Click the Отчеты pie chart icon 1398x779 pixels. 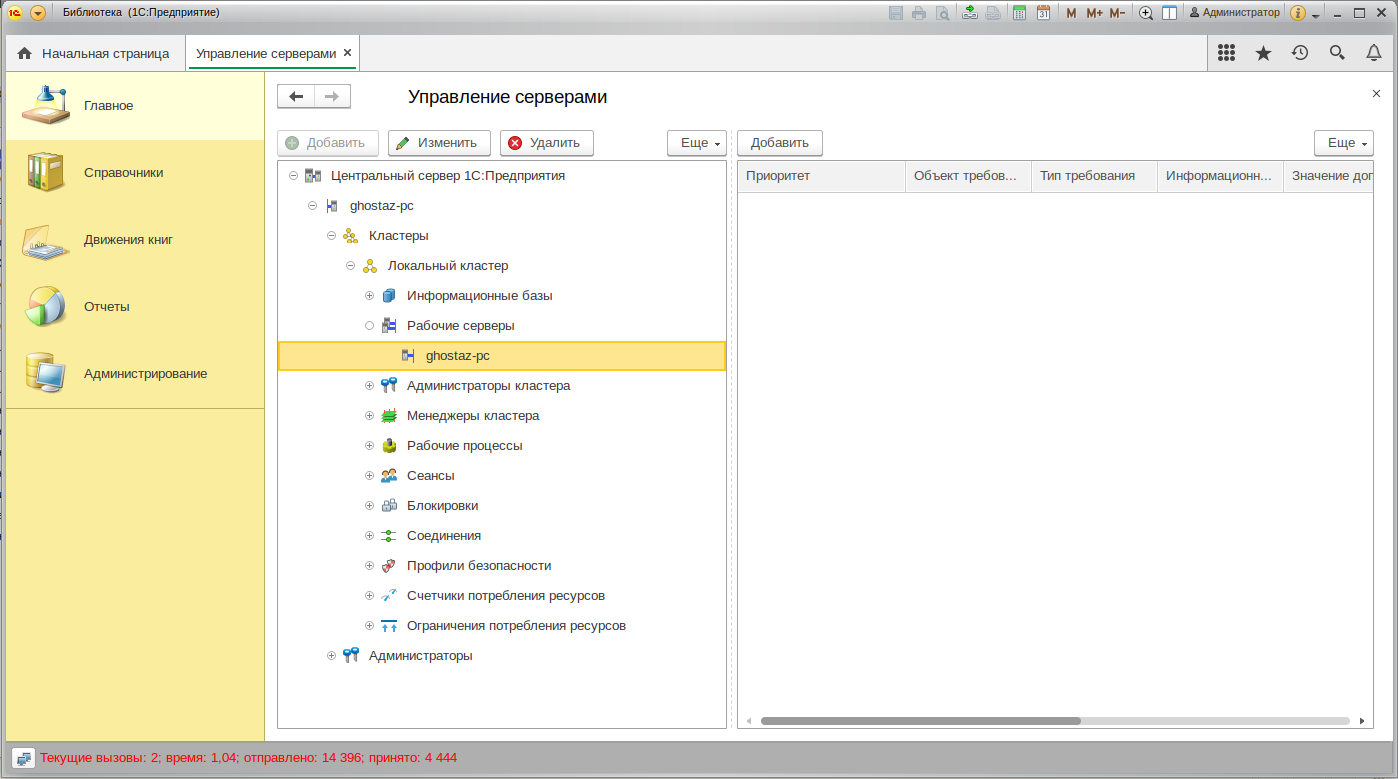point(45,306)
